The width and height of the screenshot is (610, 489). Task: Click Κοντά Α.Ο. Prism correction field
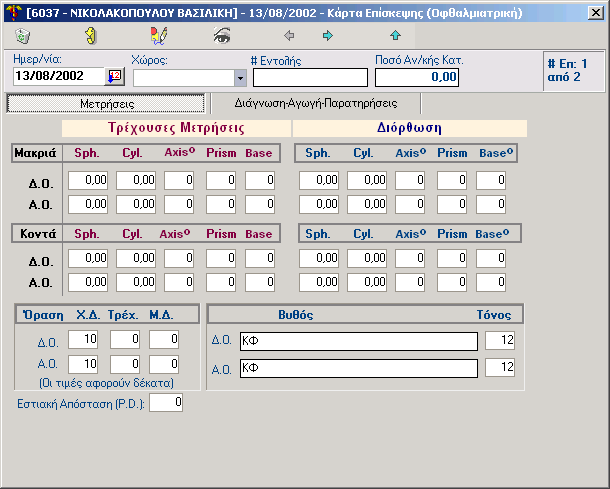click(452, 282)
